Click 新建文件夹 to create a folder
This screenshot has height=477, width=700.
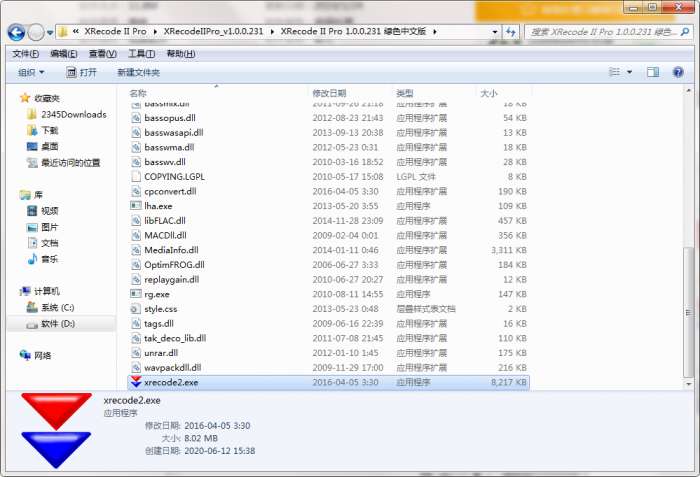pyautogui.click(x=138, y=72)
